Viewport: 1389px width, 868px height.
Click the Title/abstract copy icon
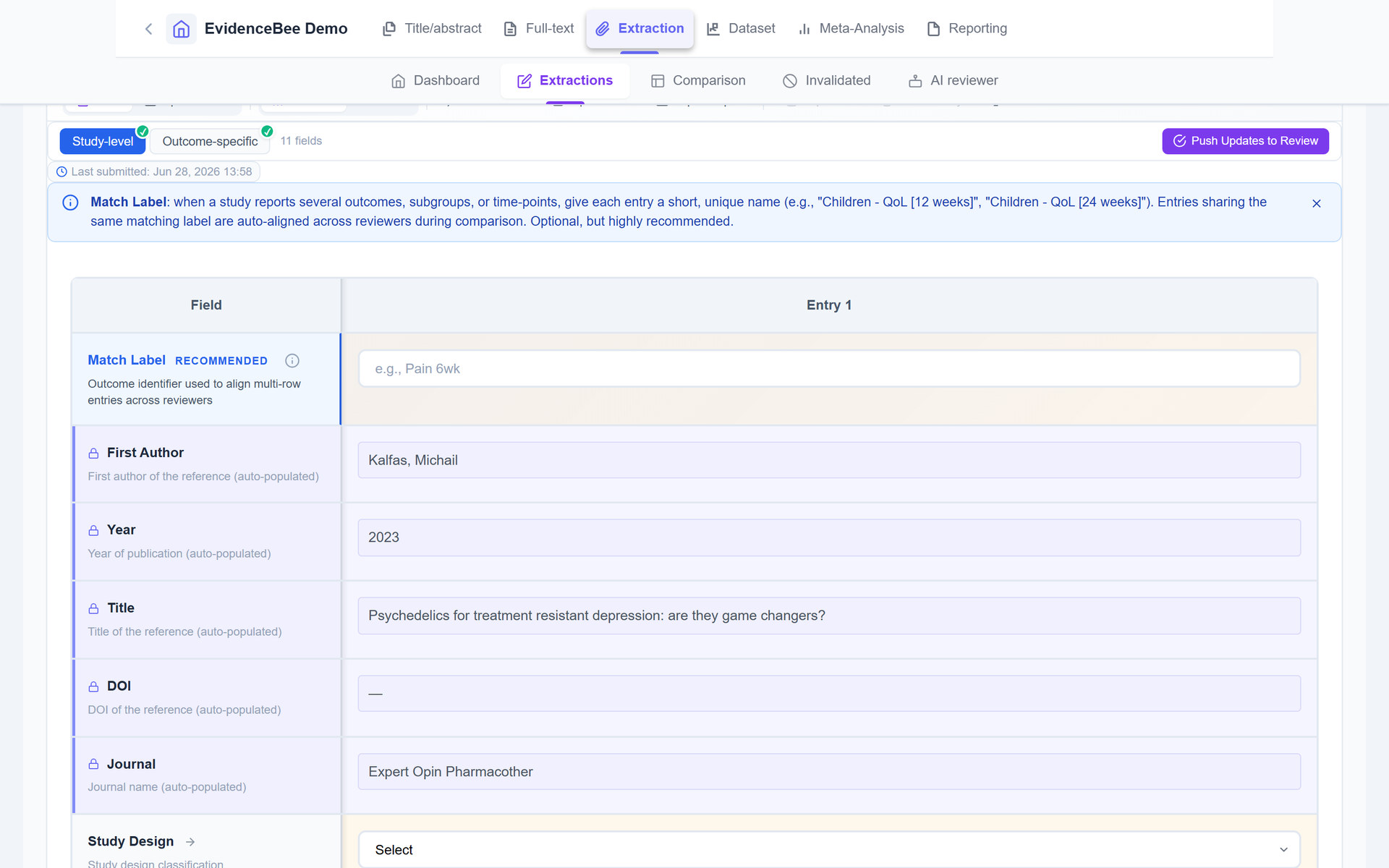(389, 29)
